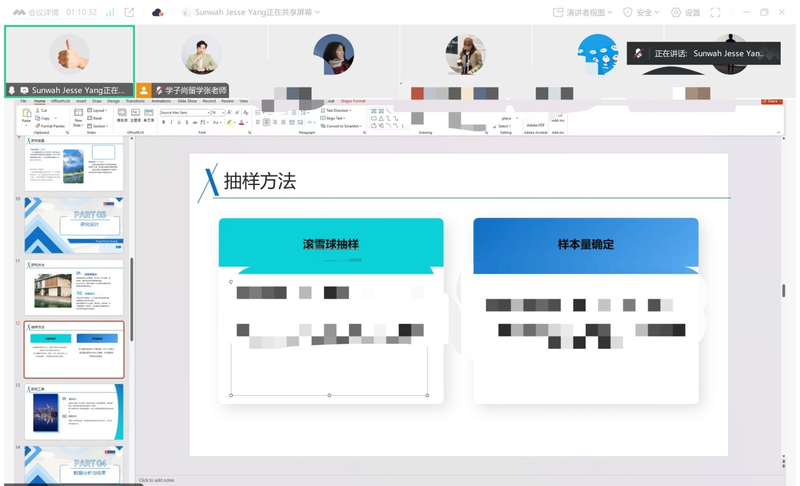Viewport: 800px width, 486px height.
Task: Click the red Share button
Action: click(x=772, y=101)
